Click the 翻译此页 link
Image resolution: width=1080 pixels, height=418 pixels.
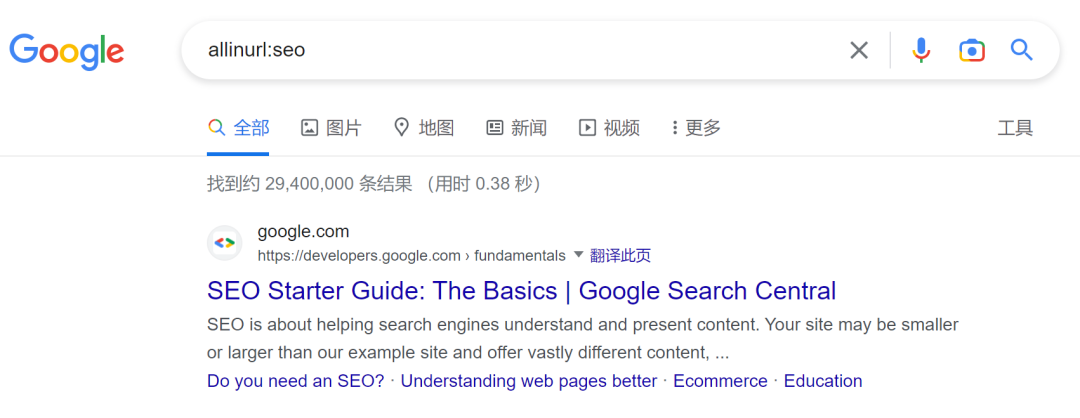click(x=621, y=256)
